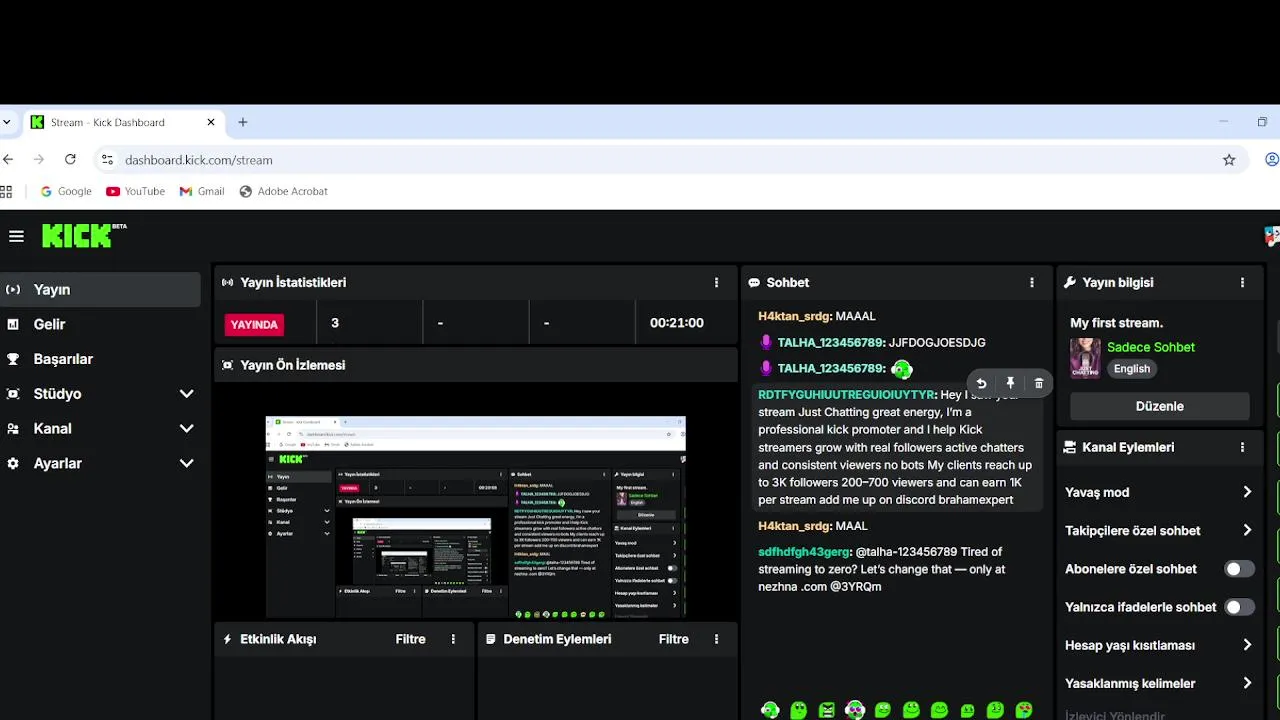Bookmark this page with star icon
1280x720 pixels.
click(1229, 159)
